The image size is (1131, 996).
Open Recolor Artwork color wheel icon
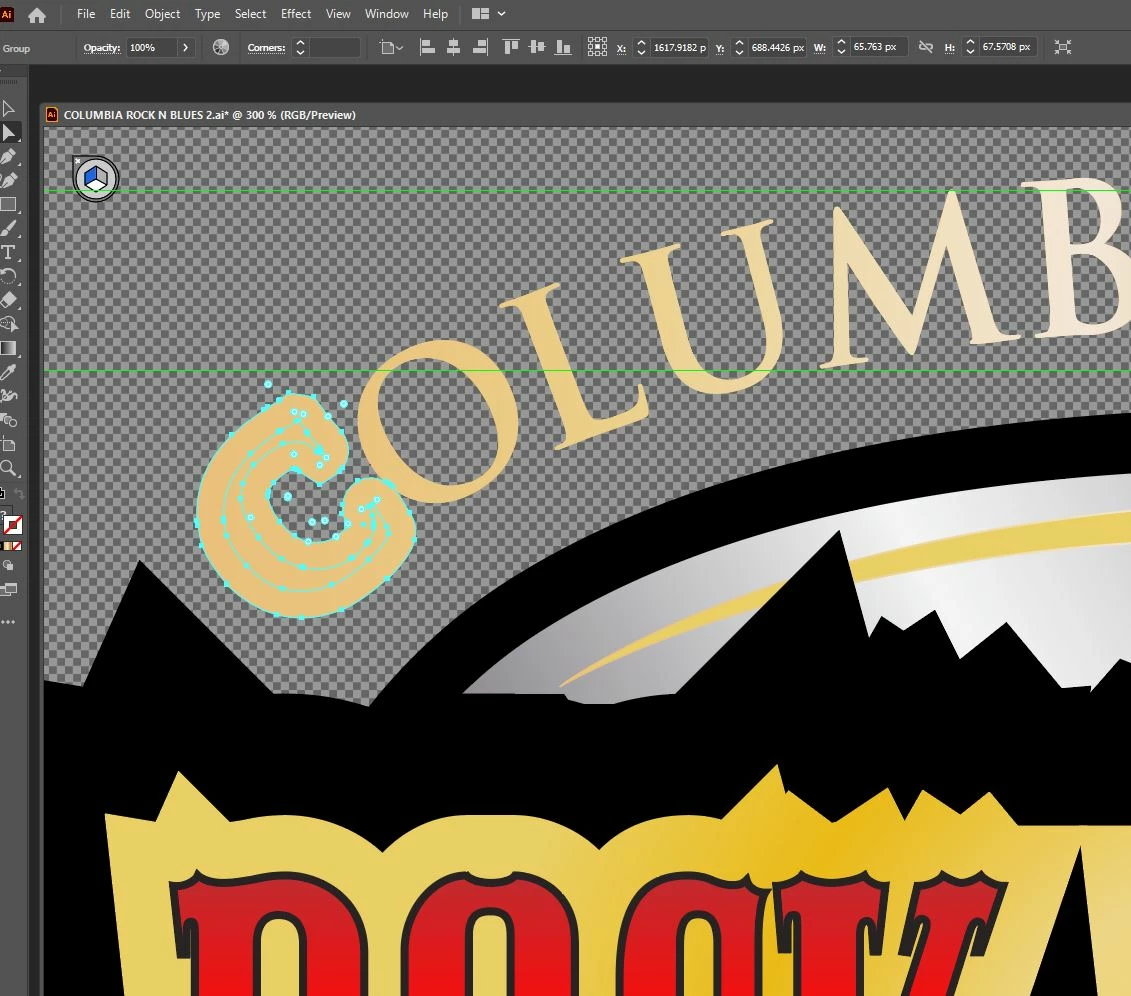pyautogui.click(x=221, y=48)
